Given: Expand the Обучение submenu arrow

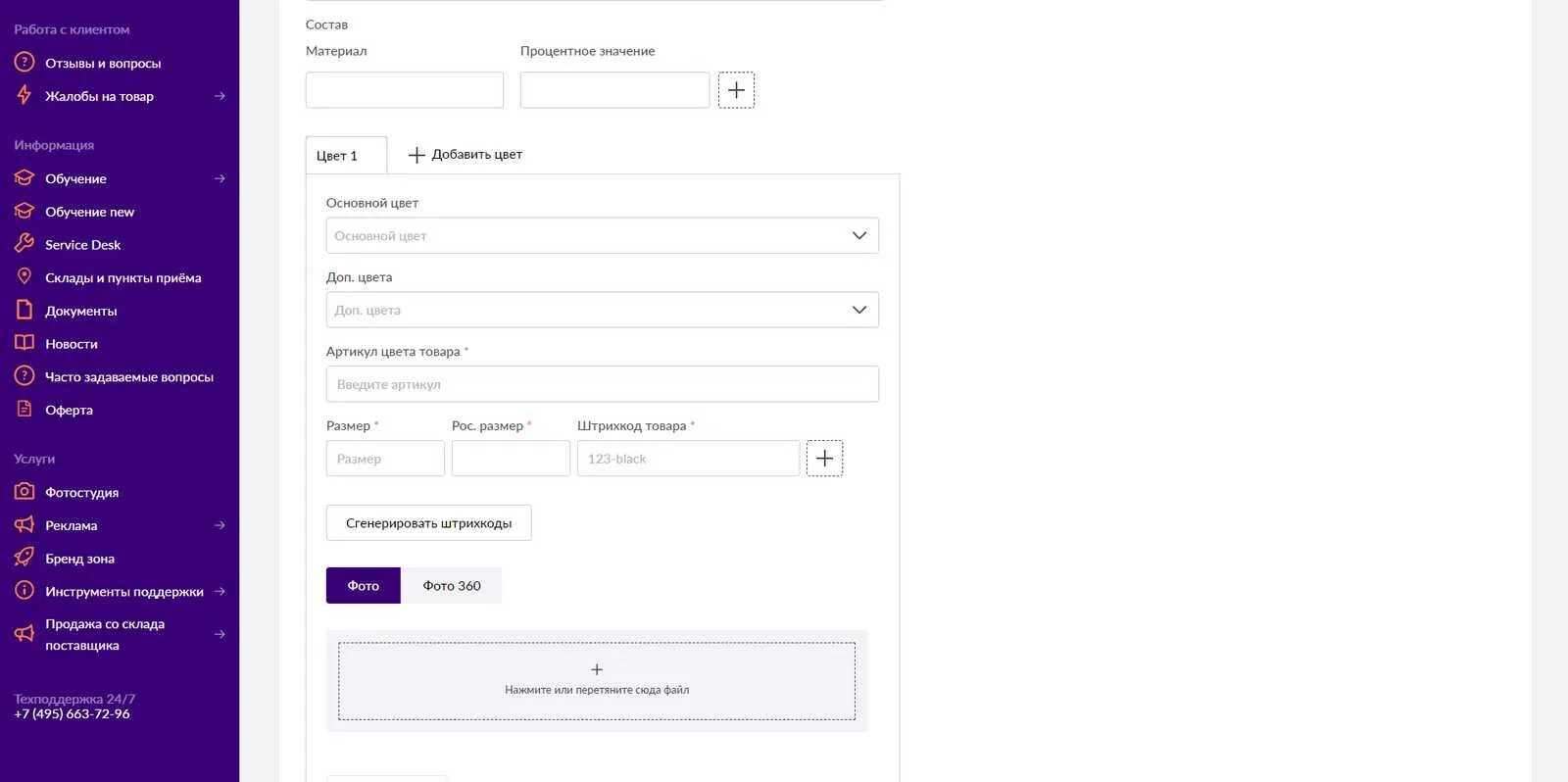Looking at the screenshot, I should 220,178.
